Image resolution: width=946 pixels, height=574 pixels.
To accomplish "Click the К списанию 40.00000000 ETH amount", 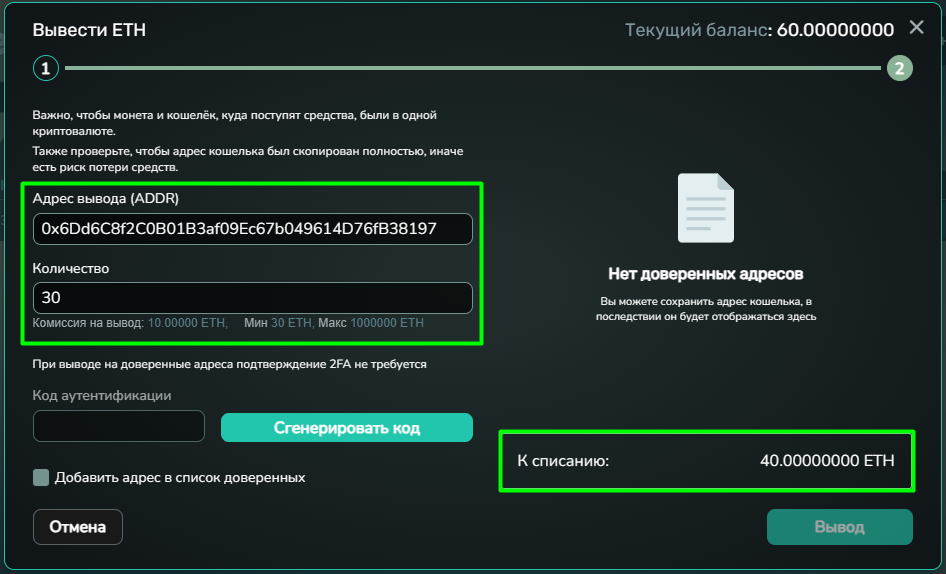I will point(827,460).
